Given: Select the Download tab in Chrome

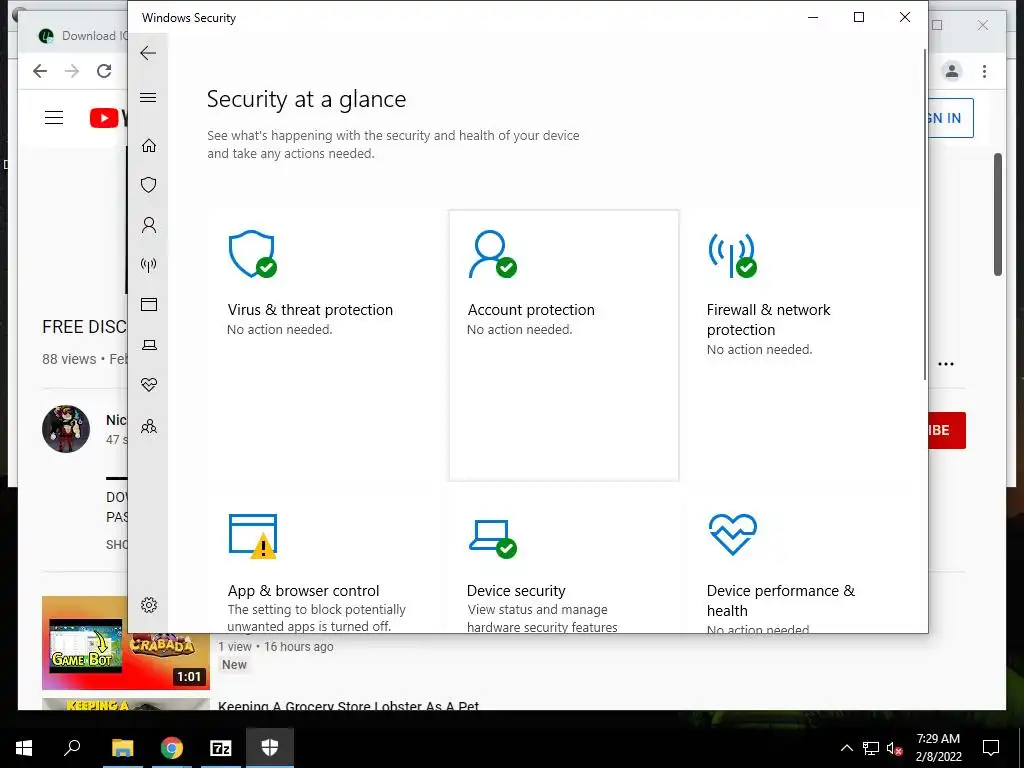Looking at the screenshot, I should pyautogui.click(x=84, y=36).
